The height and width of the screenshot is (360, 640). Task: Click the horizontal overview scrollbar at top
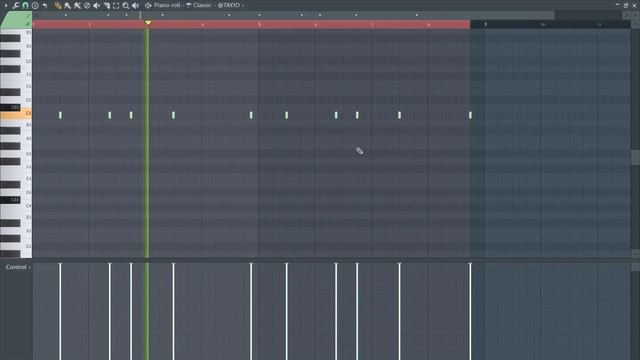293,15
